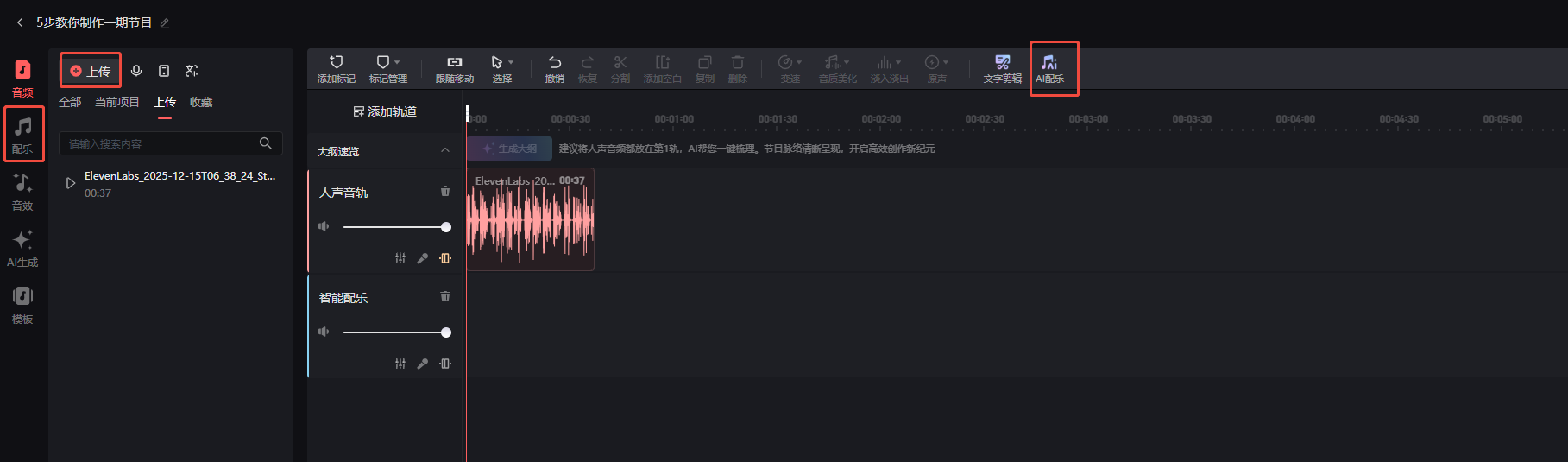Image resolution: width=1568 pixels, height=462 pixels.
Task: Open the 音效 sound effects panel
Action: (x=22, y=191)
